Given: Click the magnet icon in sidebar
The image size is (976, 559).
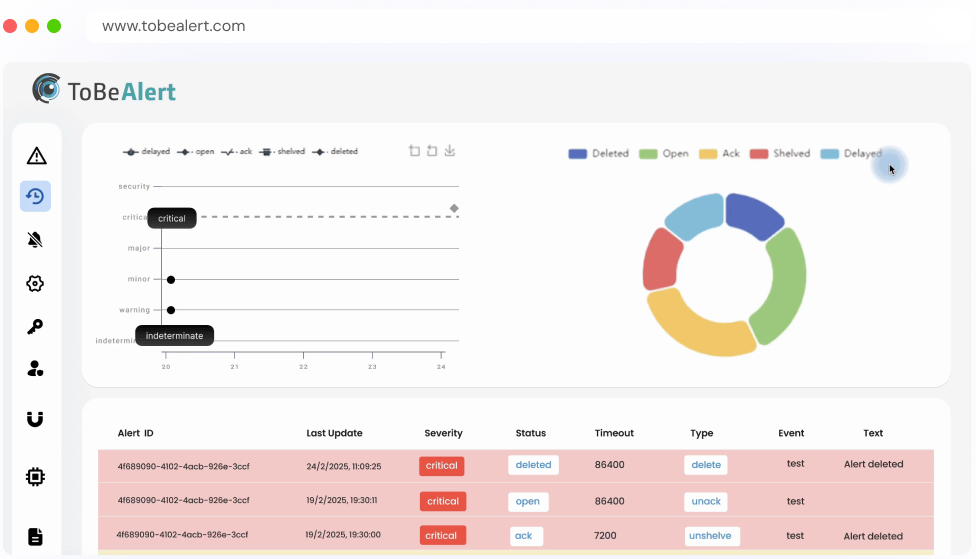Looking at the screenshot, I should tap(35, 419).
